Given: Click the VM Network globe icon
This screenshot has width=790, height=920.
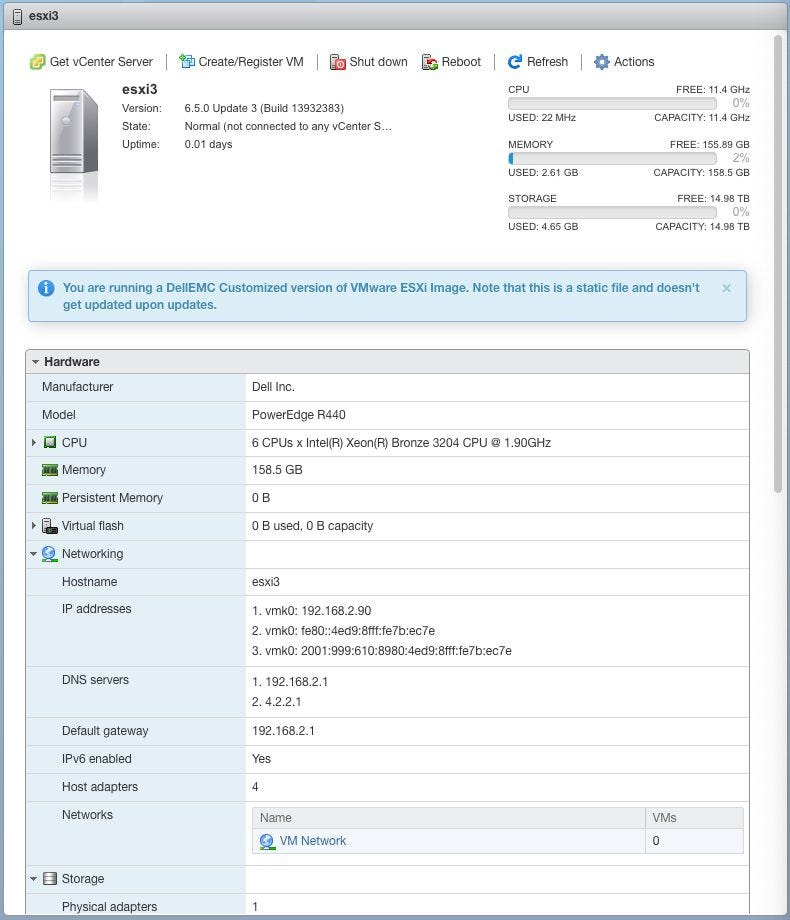Looking at the screenshot, I should (267, 841).
